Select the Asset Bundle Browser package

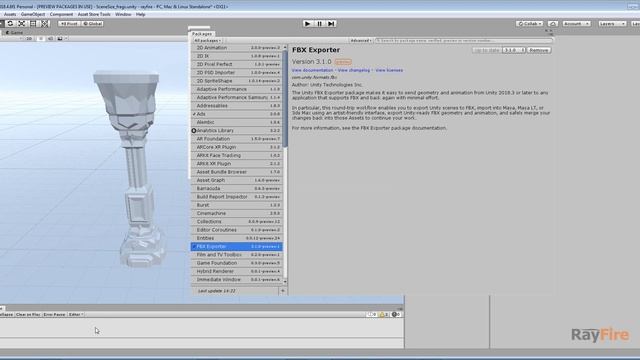point(236,172)
